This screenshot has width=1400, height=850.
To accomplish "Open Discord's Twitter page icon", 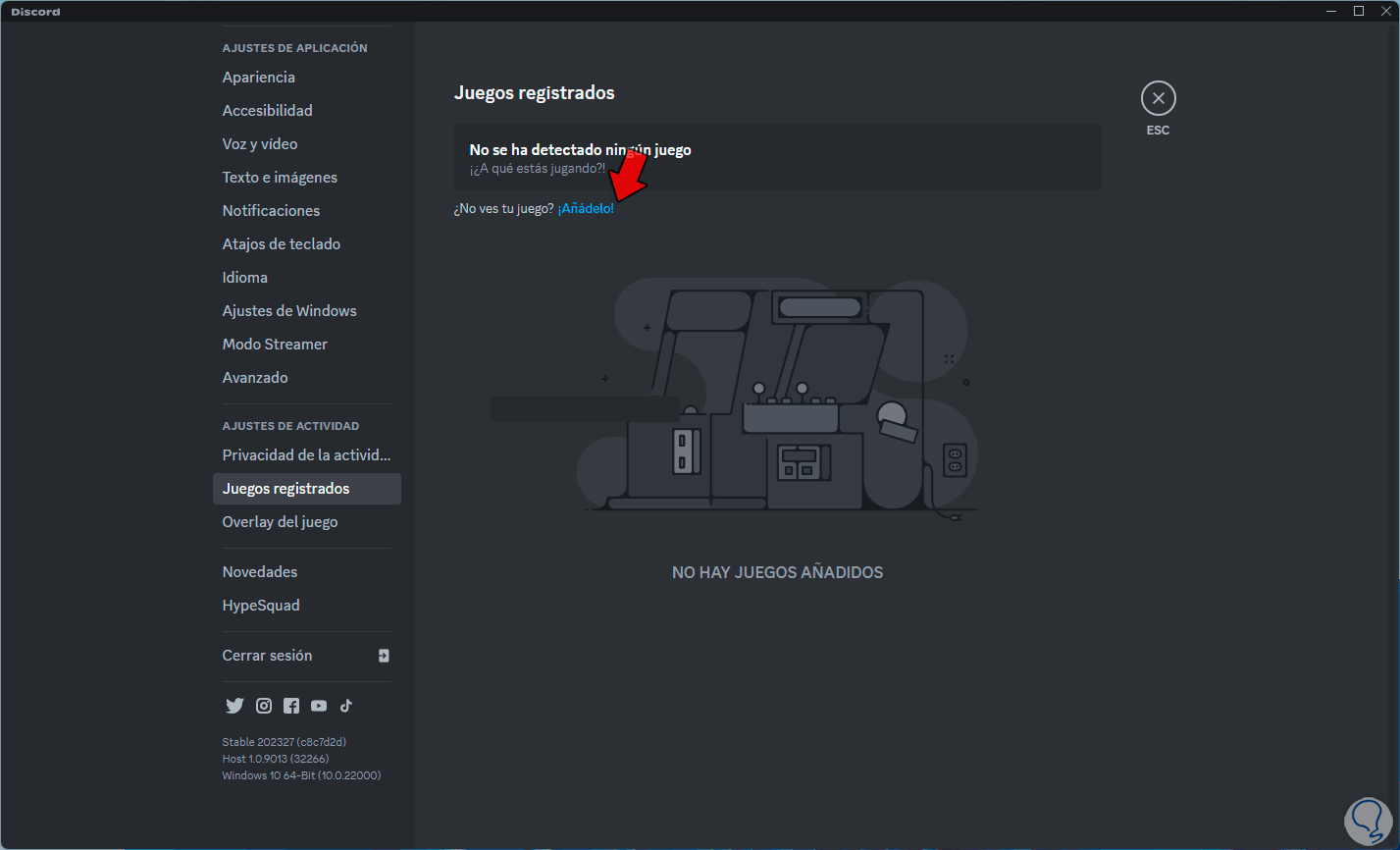I will tap(234, 706).
